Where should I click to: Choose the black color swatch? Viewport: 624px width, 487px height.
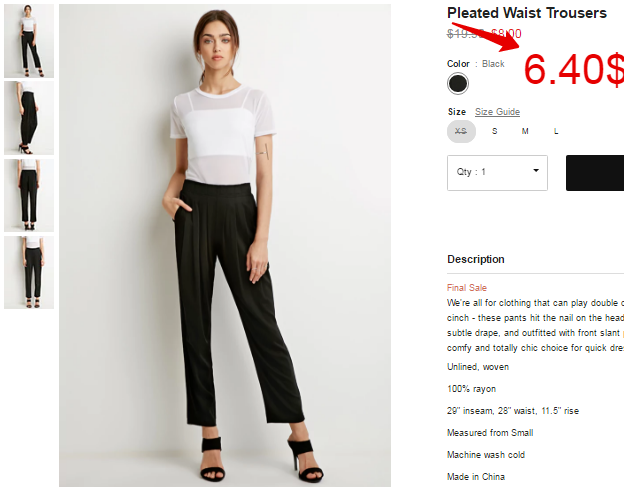pyautogui.click(x=458, y=84)
